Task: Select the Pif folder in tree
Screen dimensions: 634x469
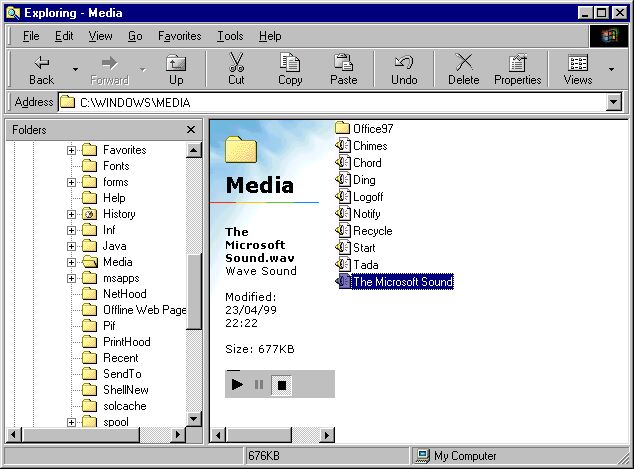Action: point(99,326)
